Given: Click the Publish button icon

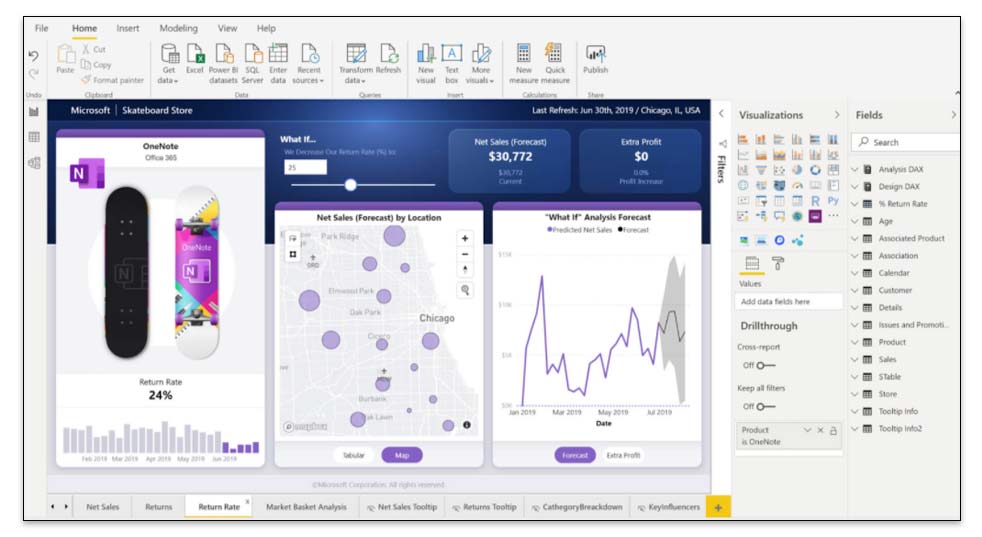Looking at the screenshot, I should click(595, 54).
